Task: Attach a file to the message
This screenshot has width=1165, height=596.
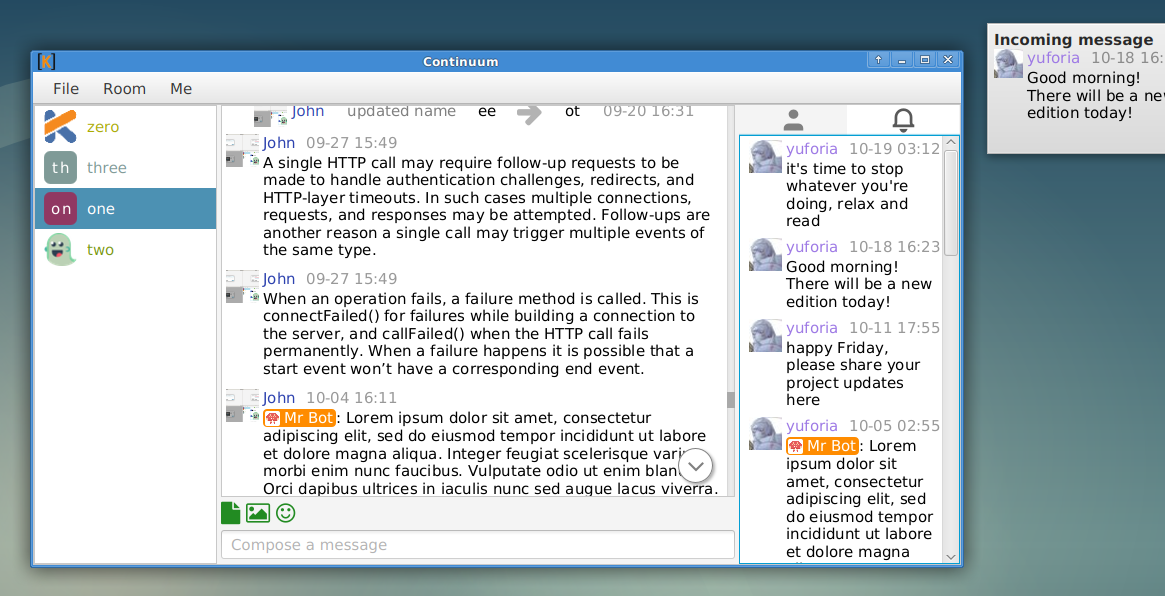Action: 229,512
